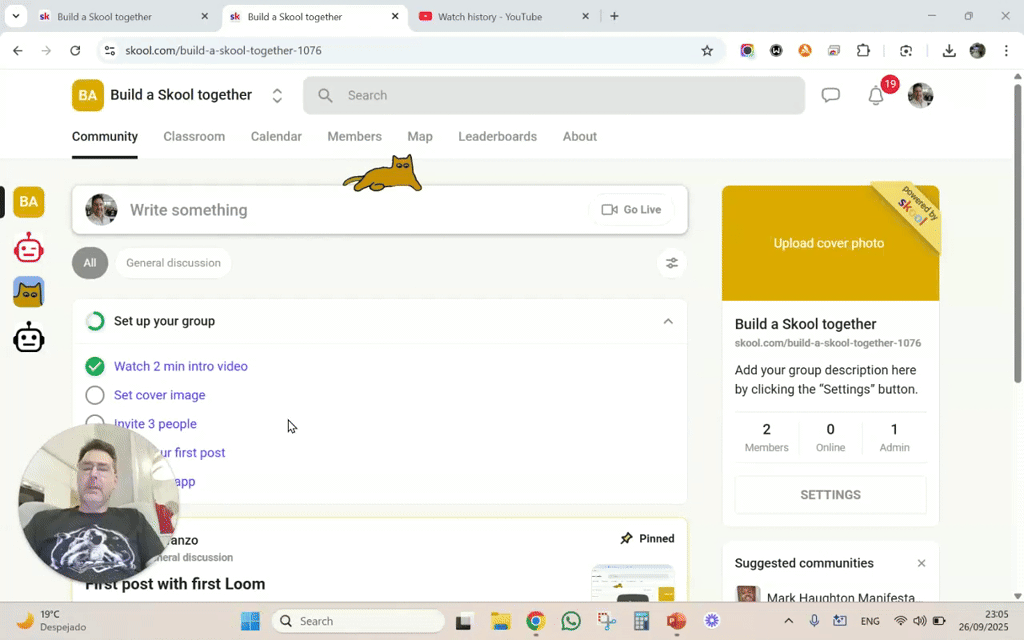Open the Chrome downloads icon
The image size is (1024, 640).
pos(949,50)
